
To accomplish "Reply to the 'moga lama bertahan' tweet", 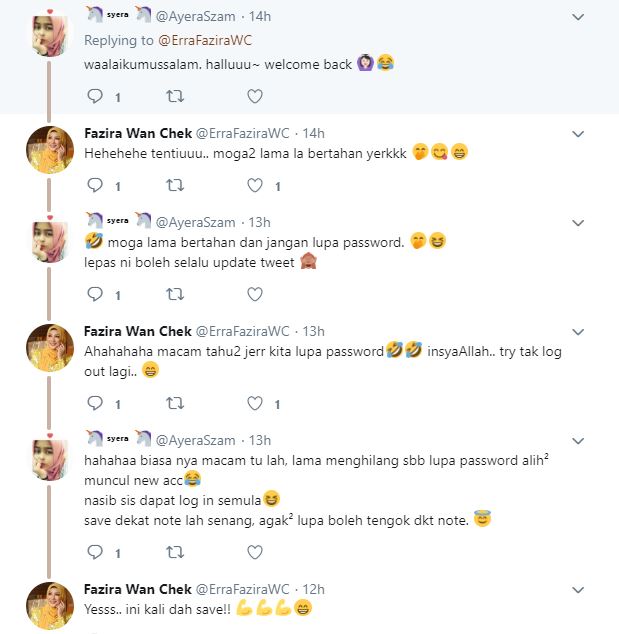I will coord(96,295).
